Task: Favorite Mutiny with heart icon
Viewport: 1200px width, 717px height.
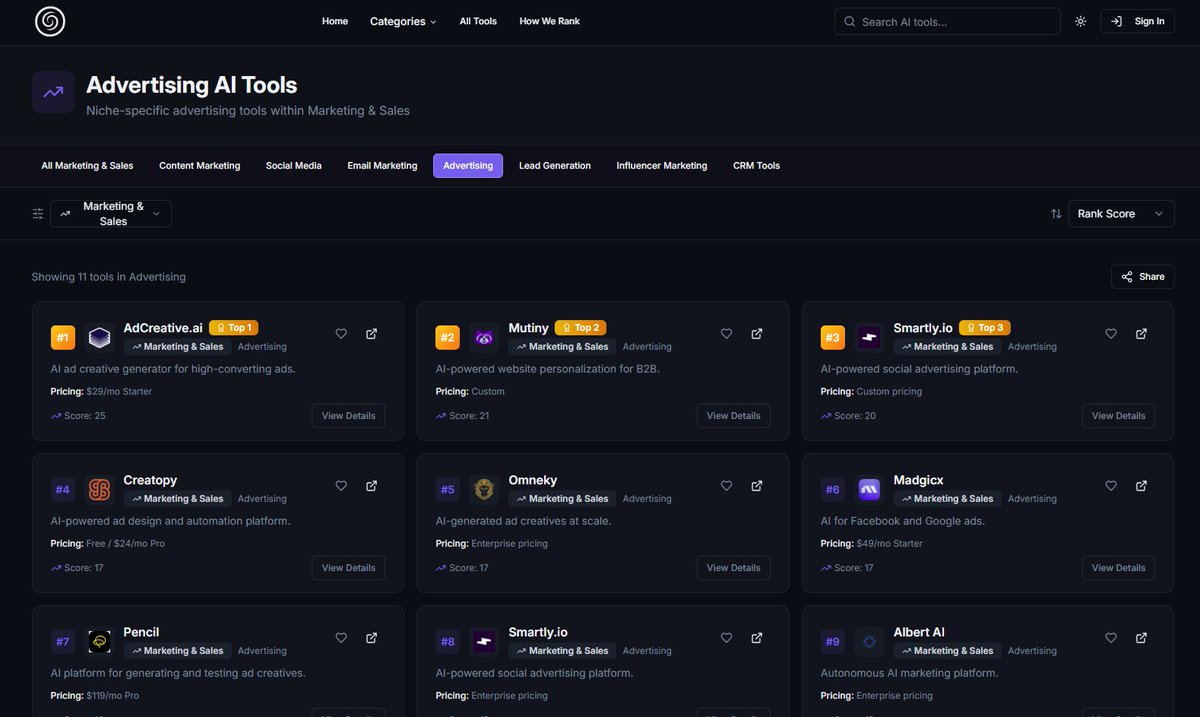Action: tap(727, 334)
